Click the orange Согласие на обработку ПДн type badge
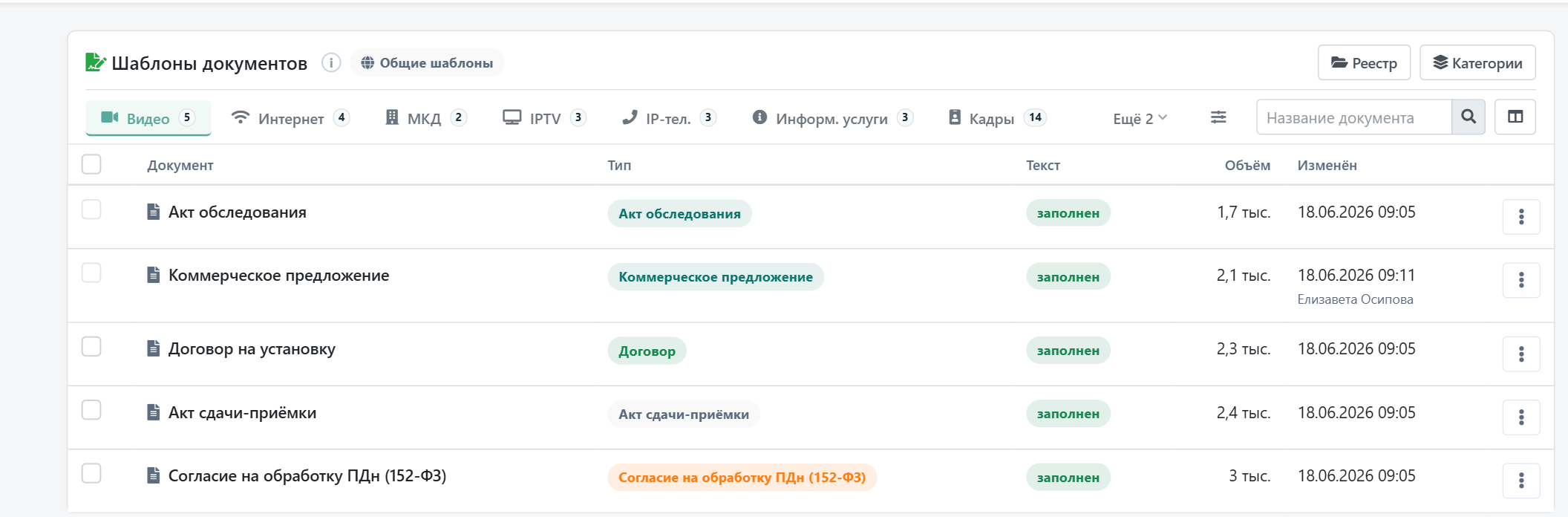Image resolution: width=1568 pixels, height=517 pixels. pos(742,478)
